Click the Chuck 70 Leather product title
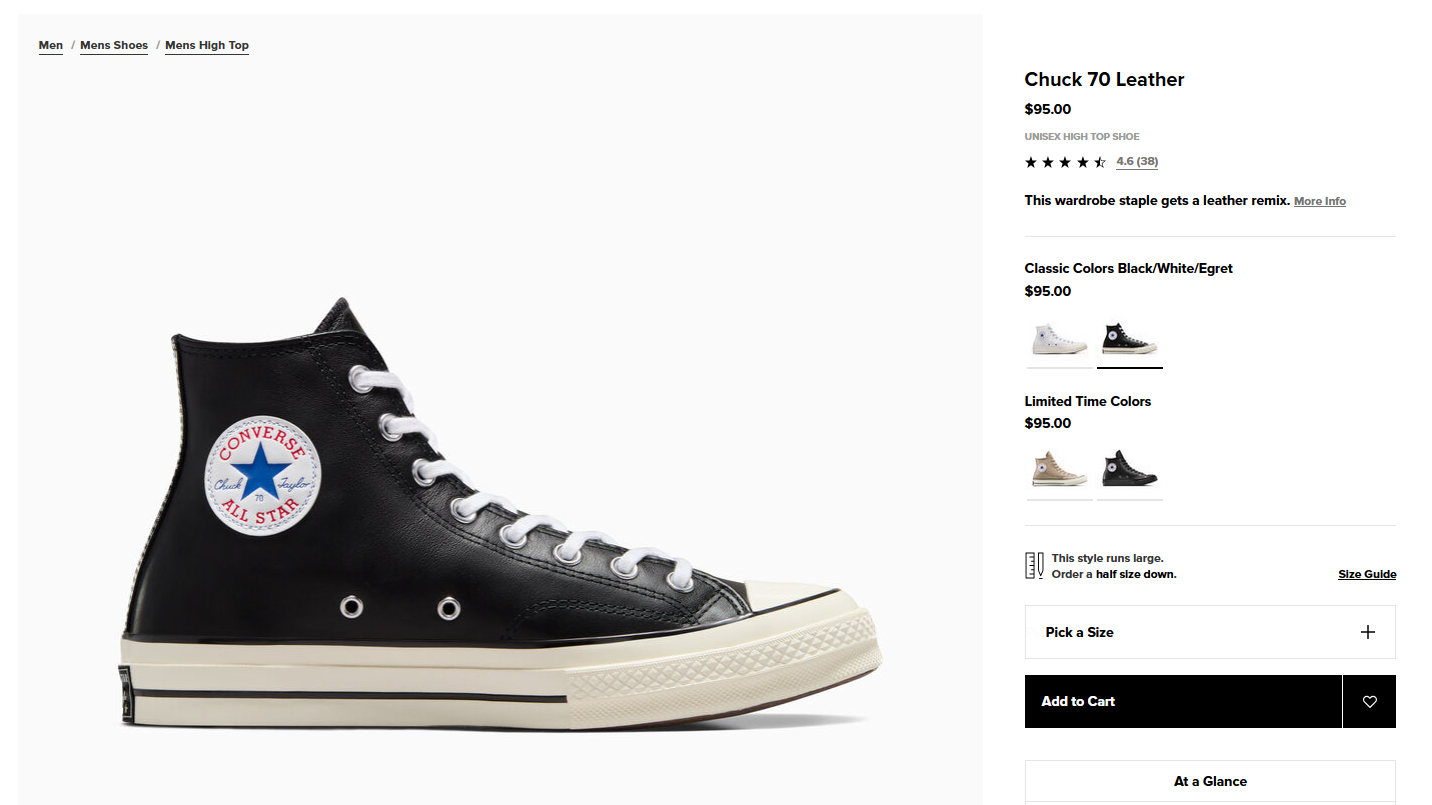This screenshot has height=805, width=1432. click(x=1104, y=80)
